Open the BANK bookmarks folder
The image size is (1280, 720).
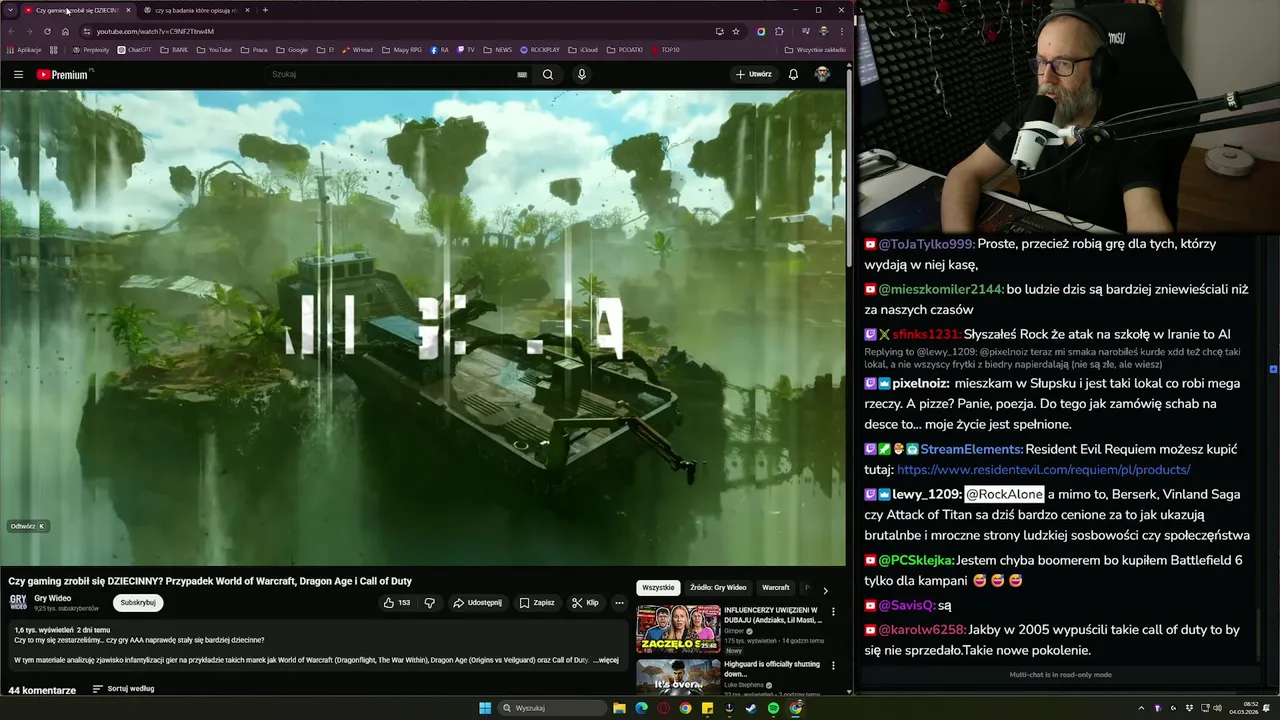174,49
